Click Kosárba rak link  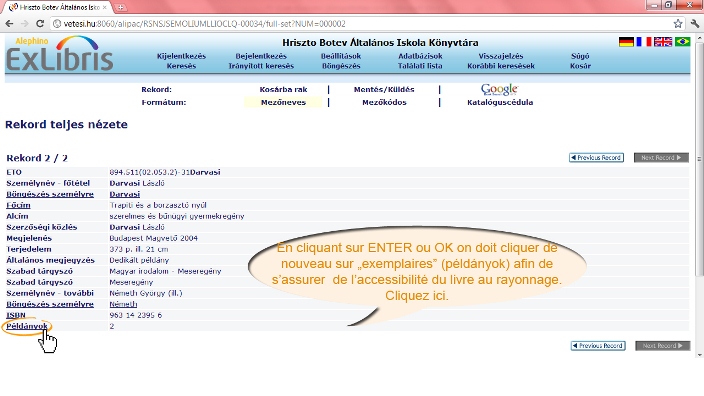click(x=283, y=89)
